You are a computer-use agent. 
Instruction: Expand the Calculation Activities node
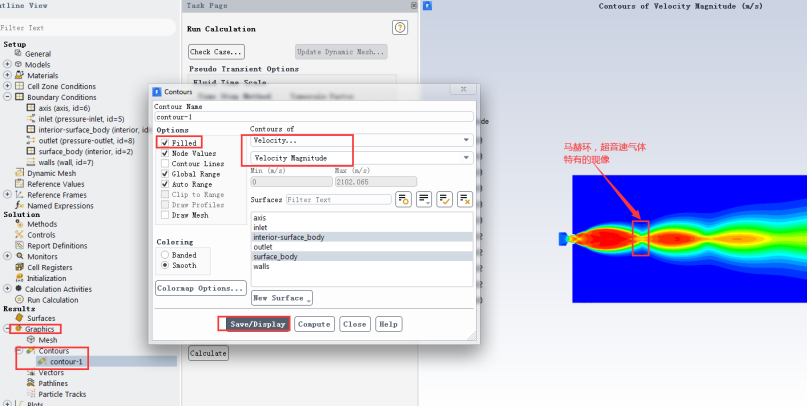click(x=7, y=289)
